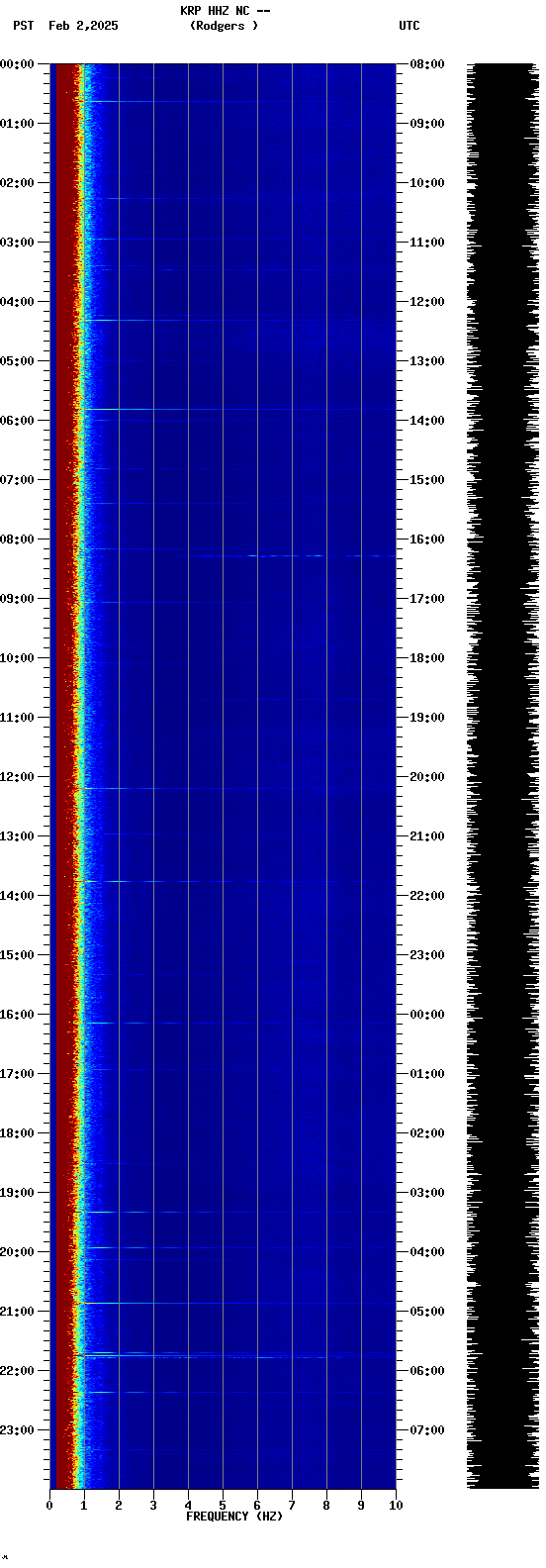Select the 10:00 label on the PST axis
This screenshot has height=1568, width=546.
(17, 658)
